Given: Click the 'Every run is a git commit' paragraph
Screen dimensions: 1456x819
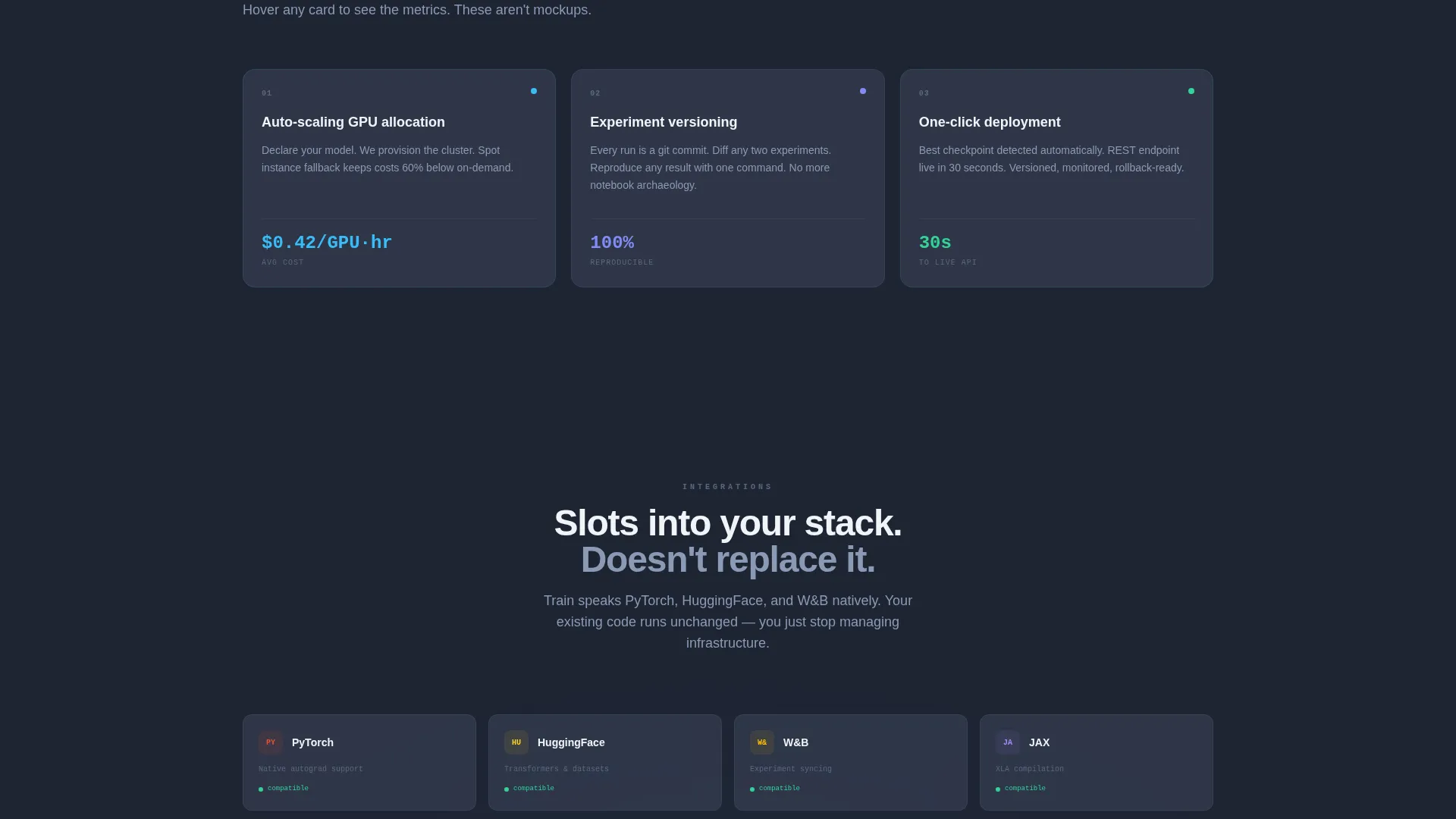Looking at the screenshot, I should click(x=711, y=168).
